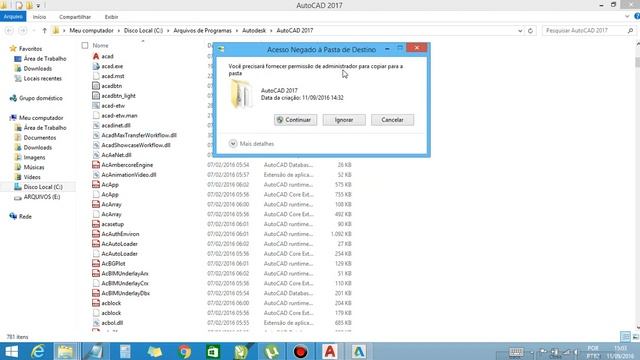Click the Forward navigation arrow
This screenshot has height=360, width=640.
[23, 31]
